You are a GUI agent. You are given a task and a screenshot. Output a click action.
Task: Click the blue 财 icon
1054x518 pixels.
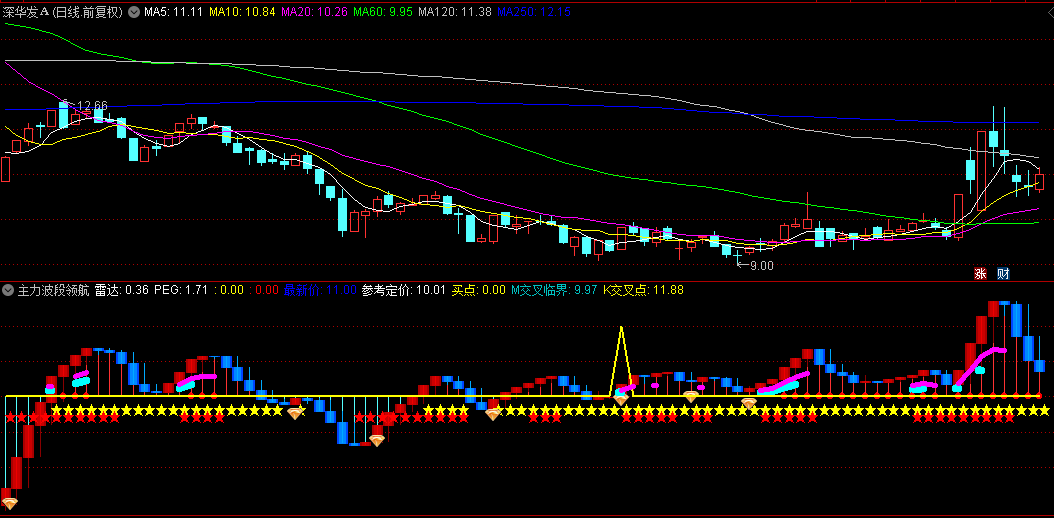1003,273
